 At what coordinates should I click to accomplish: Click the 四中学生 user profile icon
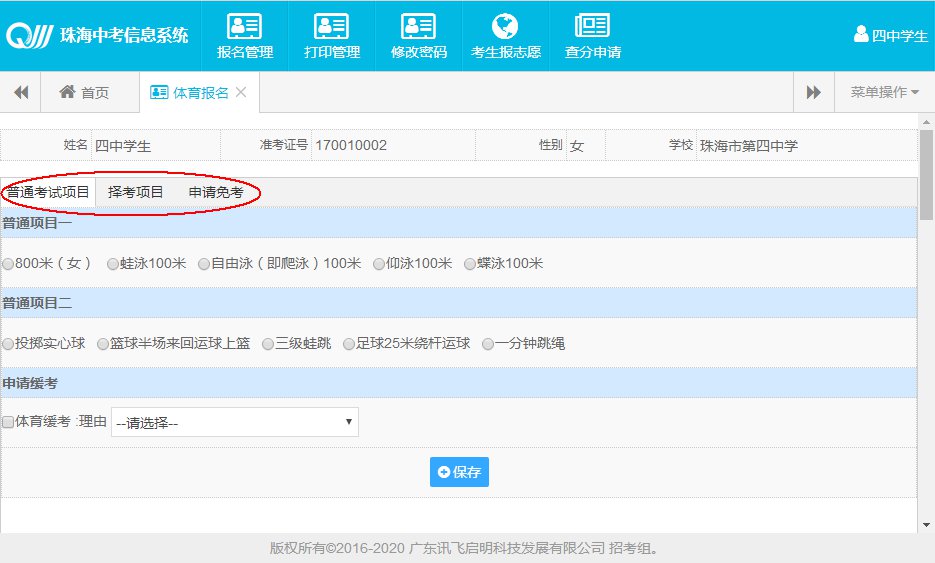(x=860, y=35)
